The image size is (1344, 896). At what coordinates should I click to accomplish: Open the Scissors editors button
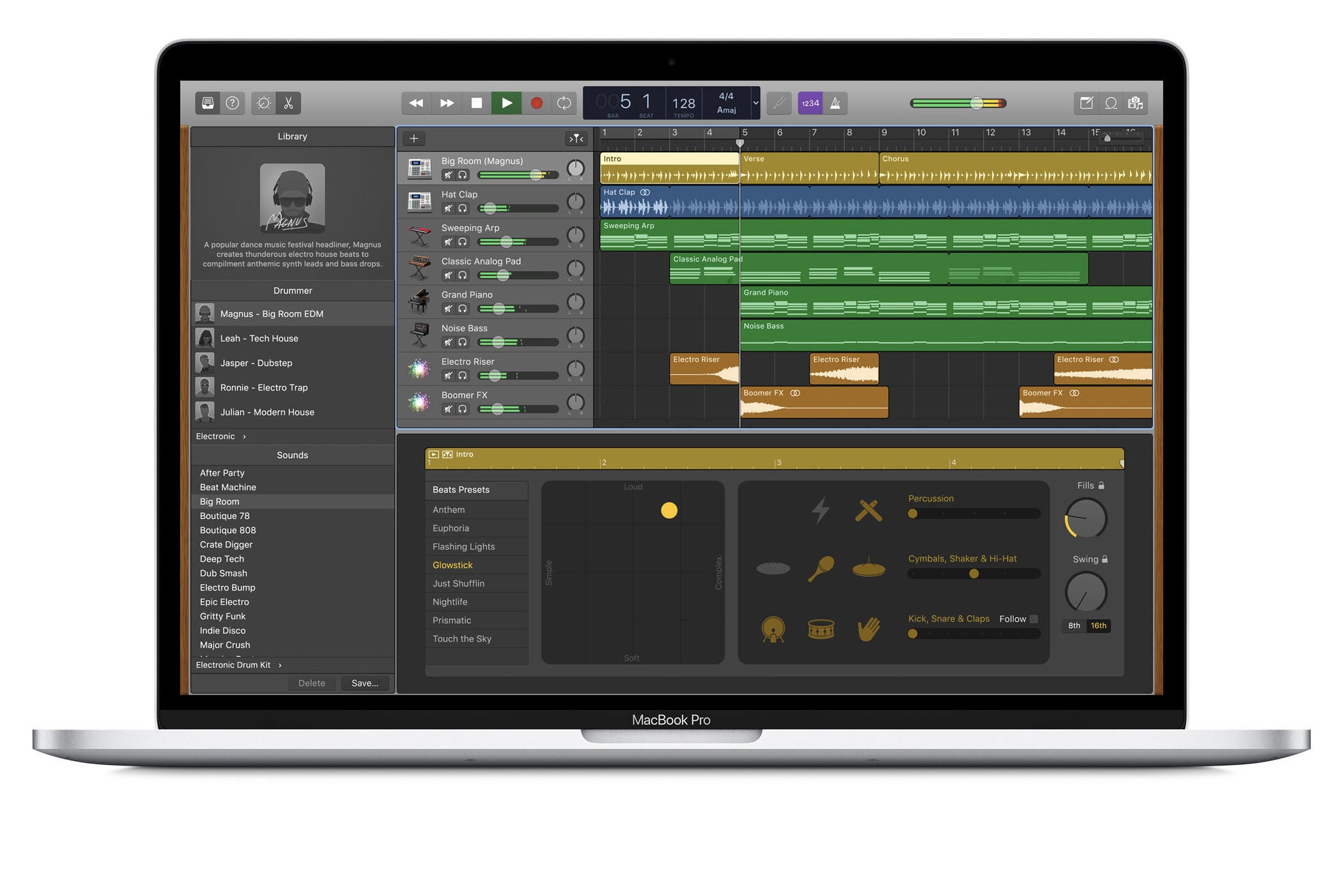(288, 103)
